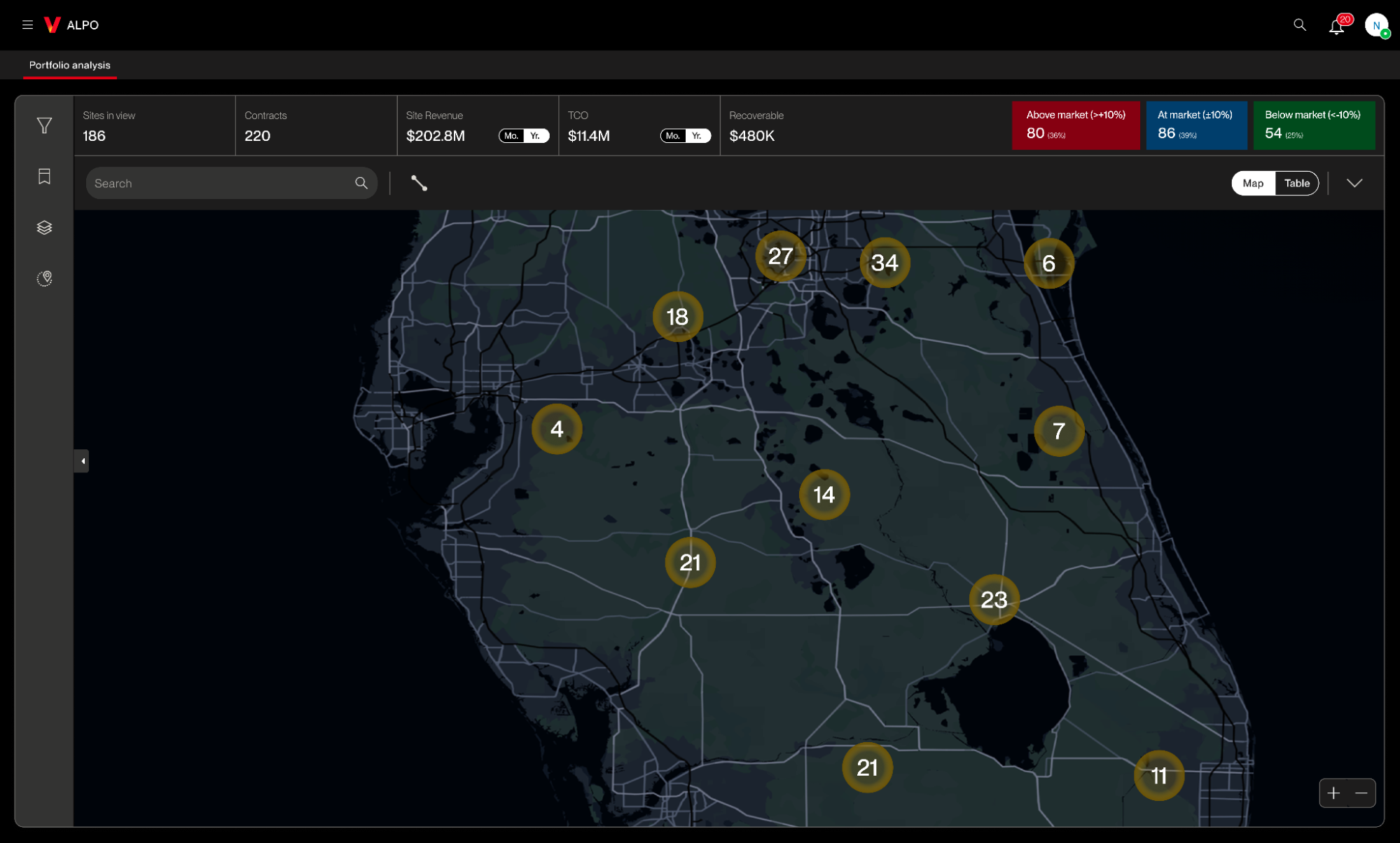The height and width of the screenshot is (843, 1400).
Task: Open the 14 sites cluster
Action: coord(824,495)
